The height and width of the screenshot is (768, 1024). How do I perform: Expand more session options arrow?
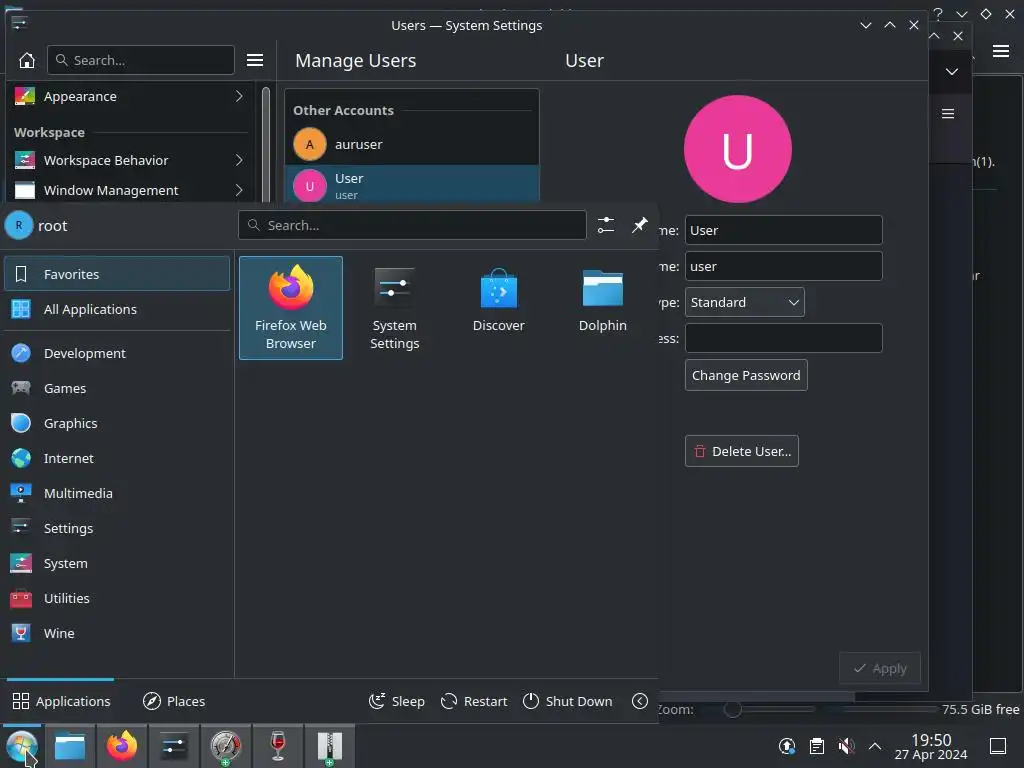pos(640,701)
